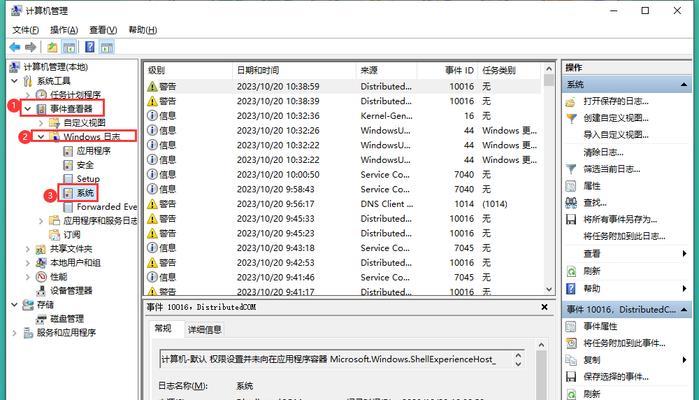Toggle the action pane toolbar icon

click(107, 47)
